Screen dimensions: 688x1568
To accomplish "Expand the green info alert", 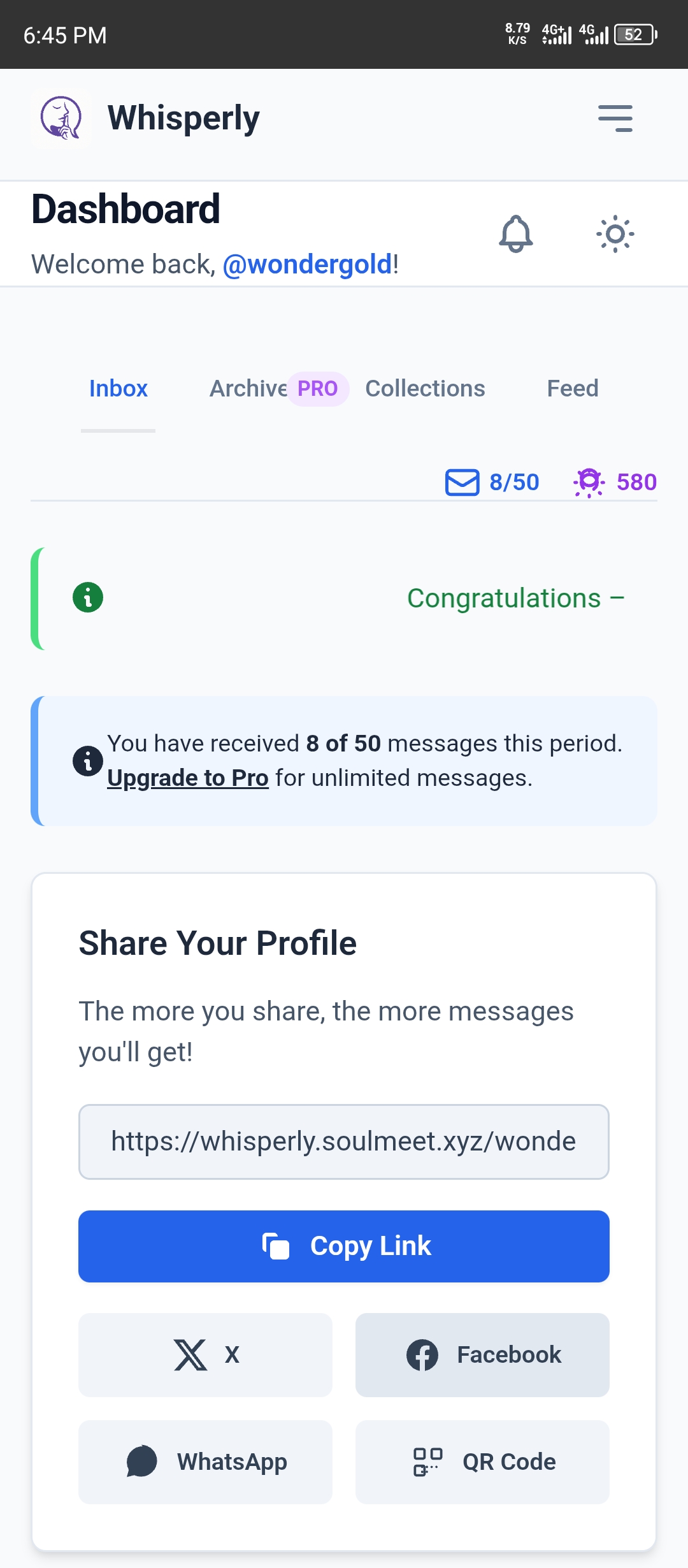I will (x=87, y=598).
